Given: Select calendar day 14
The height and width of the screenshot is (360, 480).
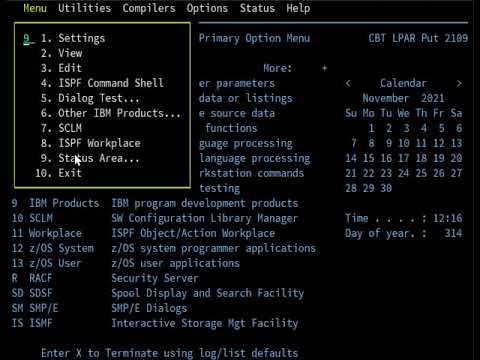Looking at the screenshot, I should click(351, 158).
